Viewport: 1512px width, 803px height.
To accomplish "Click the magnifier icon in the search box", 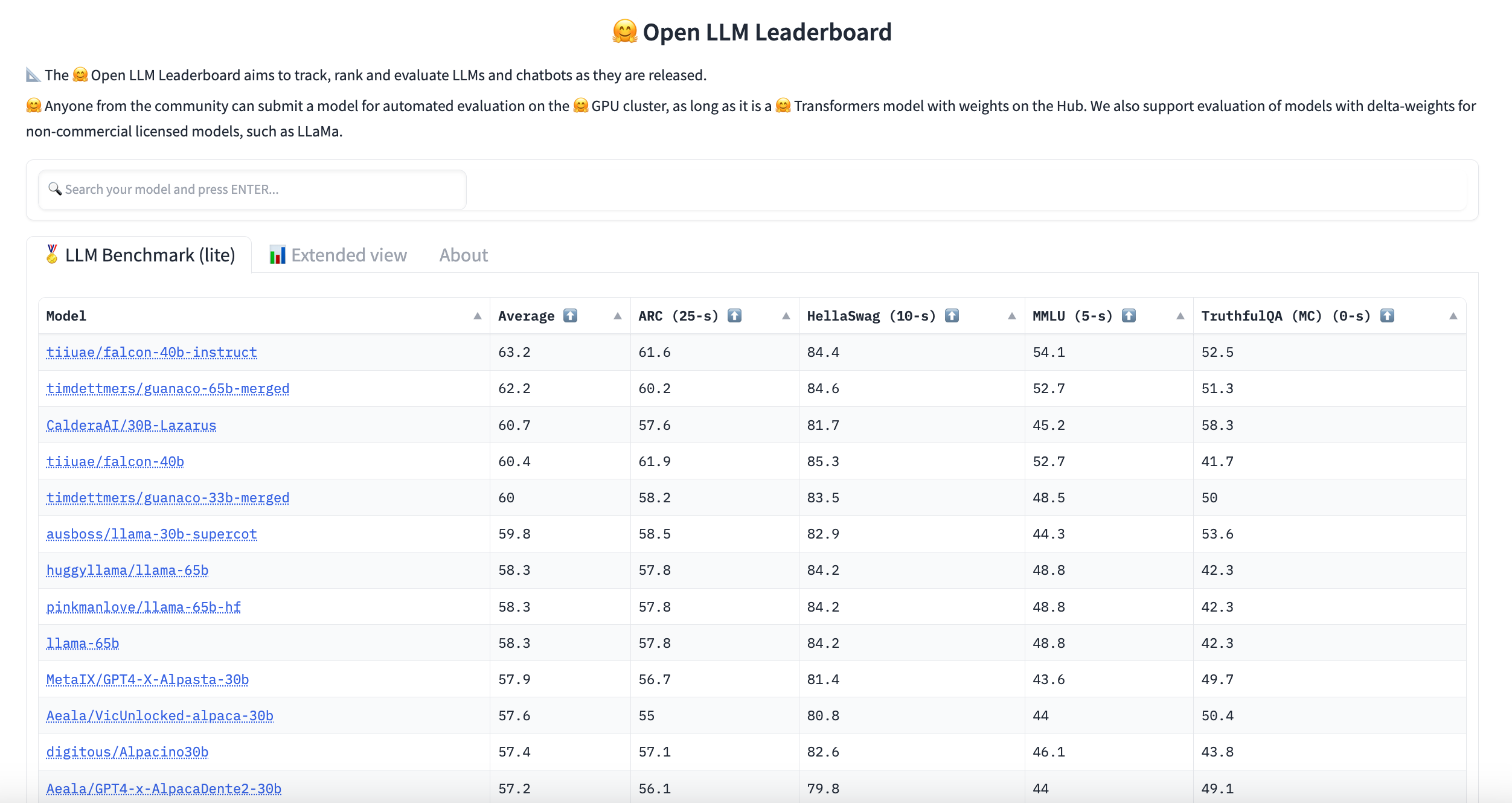I will click(x=54, y=189).
